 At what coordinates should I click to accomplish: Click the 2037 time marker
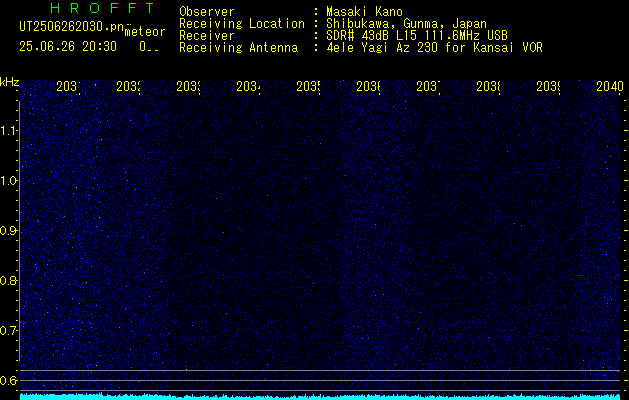point(428,86)
